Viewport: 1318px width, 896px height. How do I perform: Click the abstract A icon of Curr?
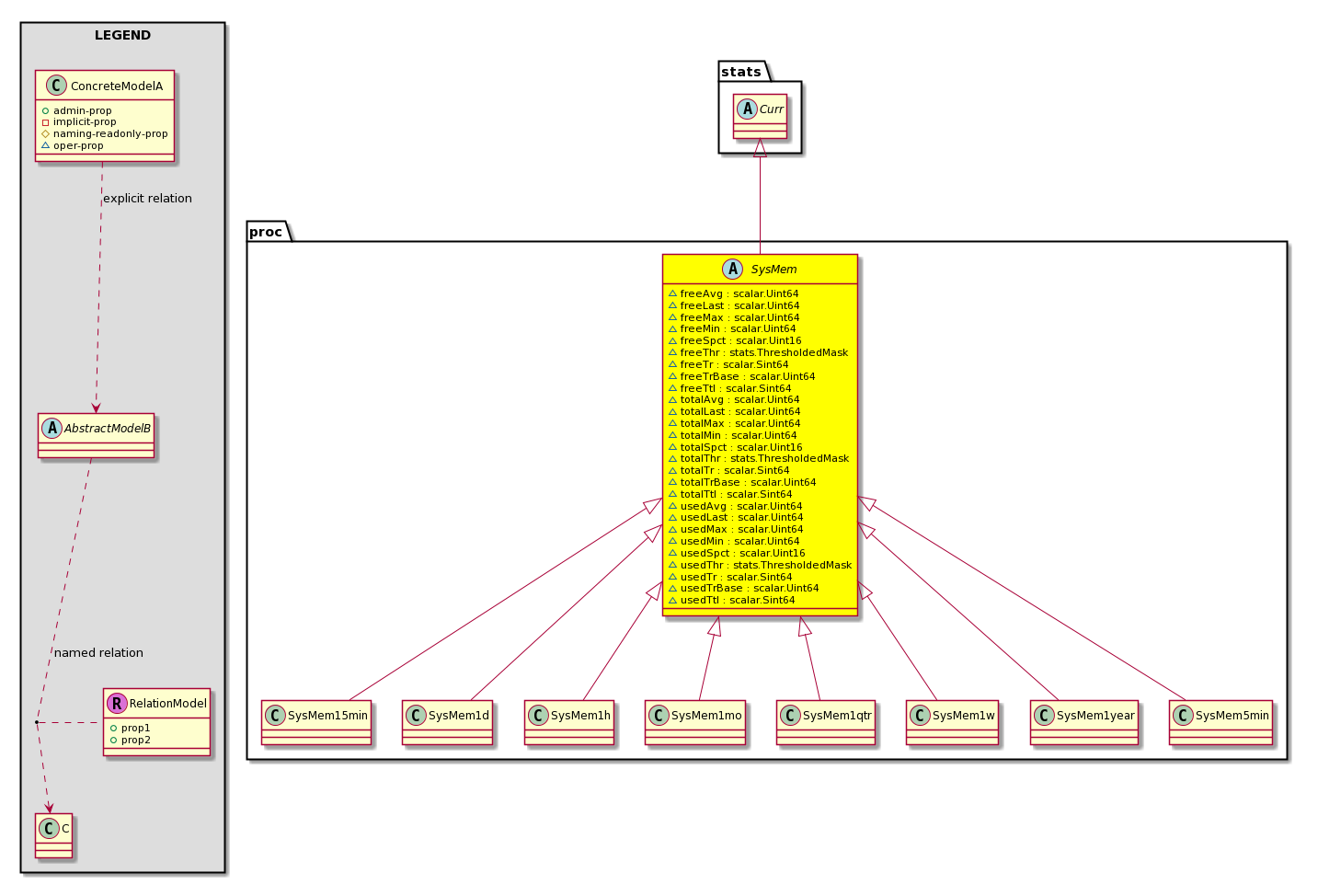[x=747, y=109]
